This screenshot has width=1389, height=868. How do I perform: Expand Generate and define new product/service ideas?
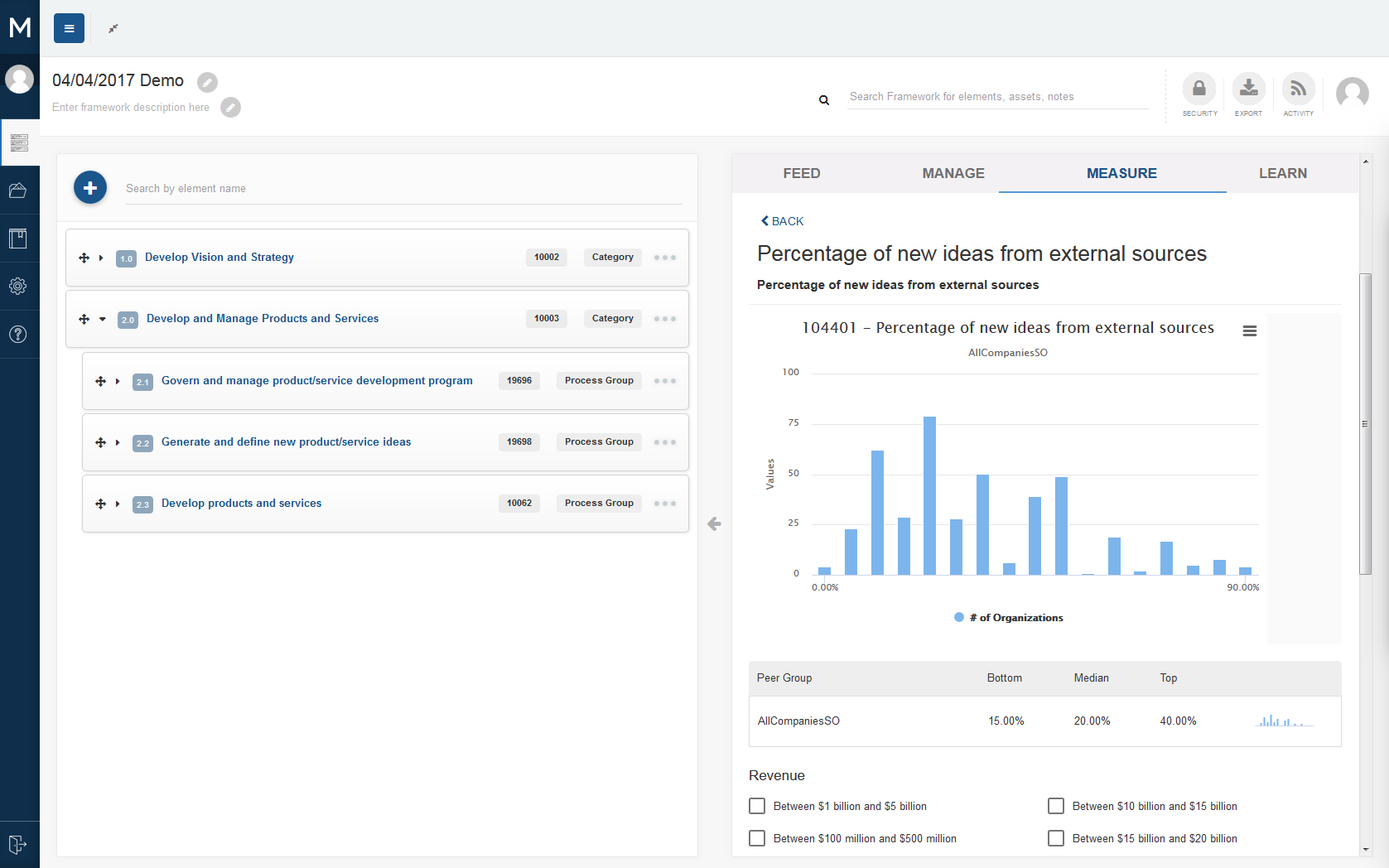[x=118, y=442]
